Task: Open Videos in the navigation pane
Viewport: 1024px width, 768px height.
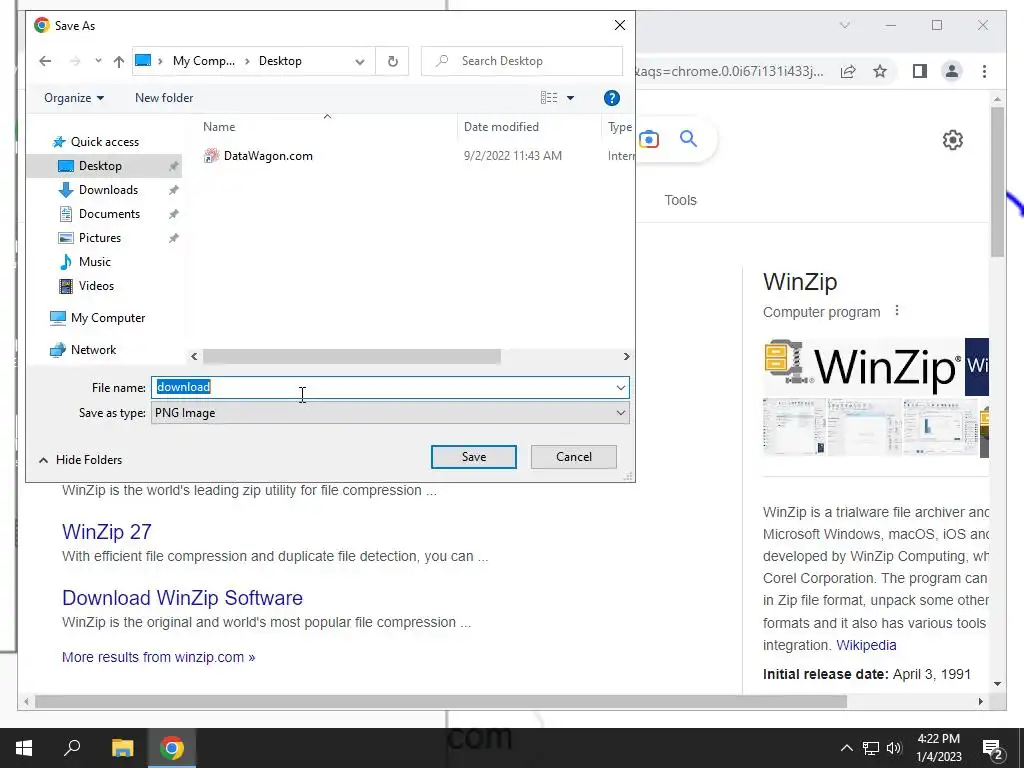Action: point(96,286)
